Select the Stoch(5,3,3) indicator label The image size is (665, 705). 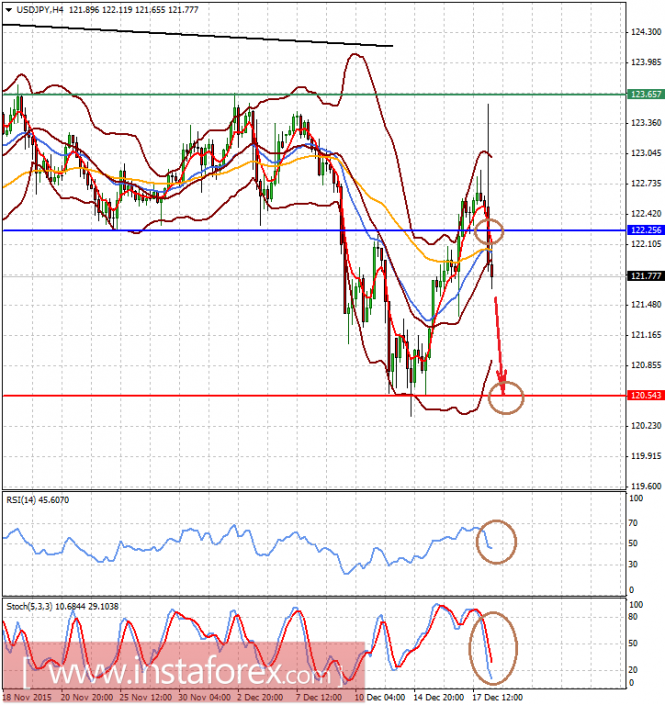62,607
